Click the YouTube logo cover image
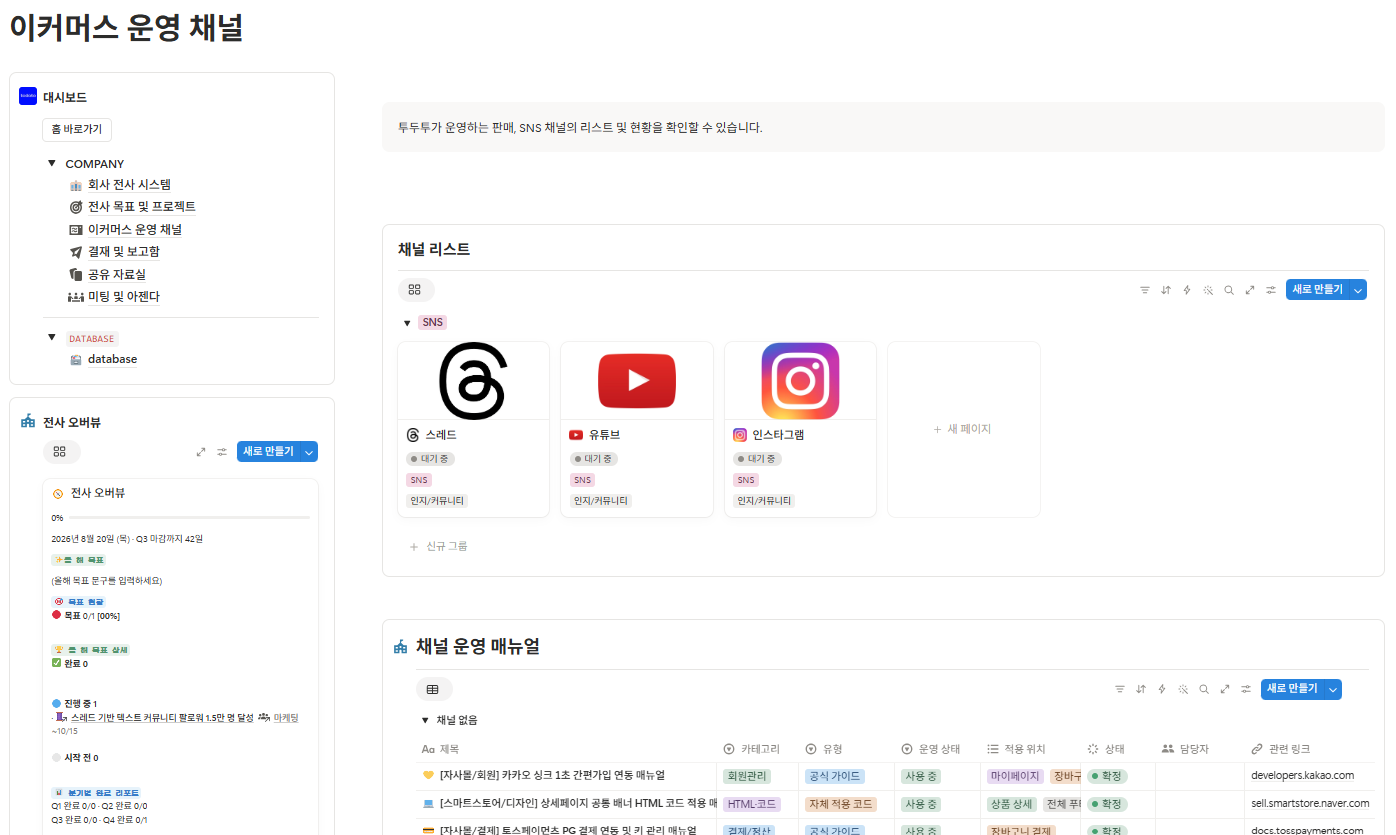 click(637, 381)
